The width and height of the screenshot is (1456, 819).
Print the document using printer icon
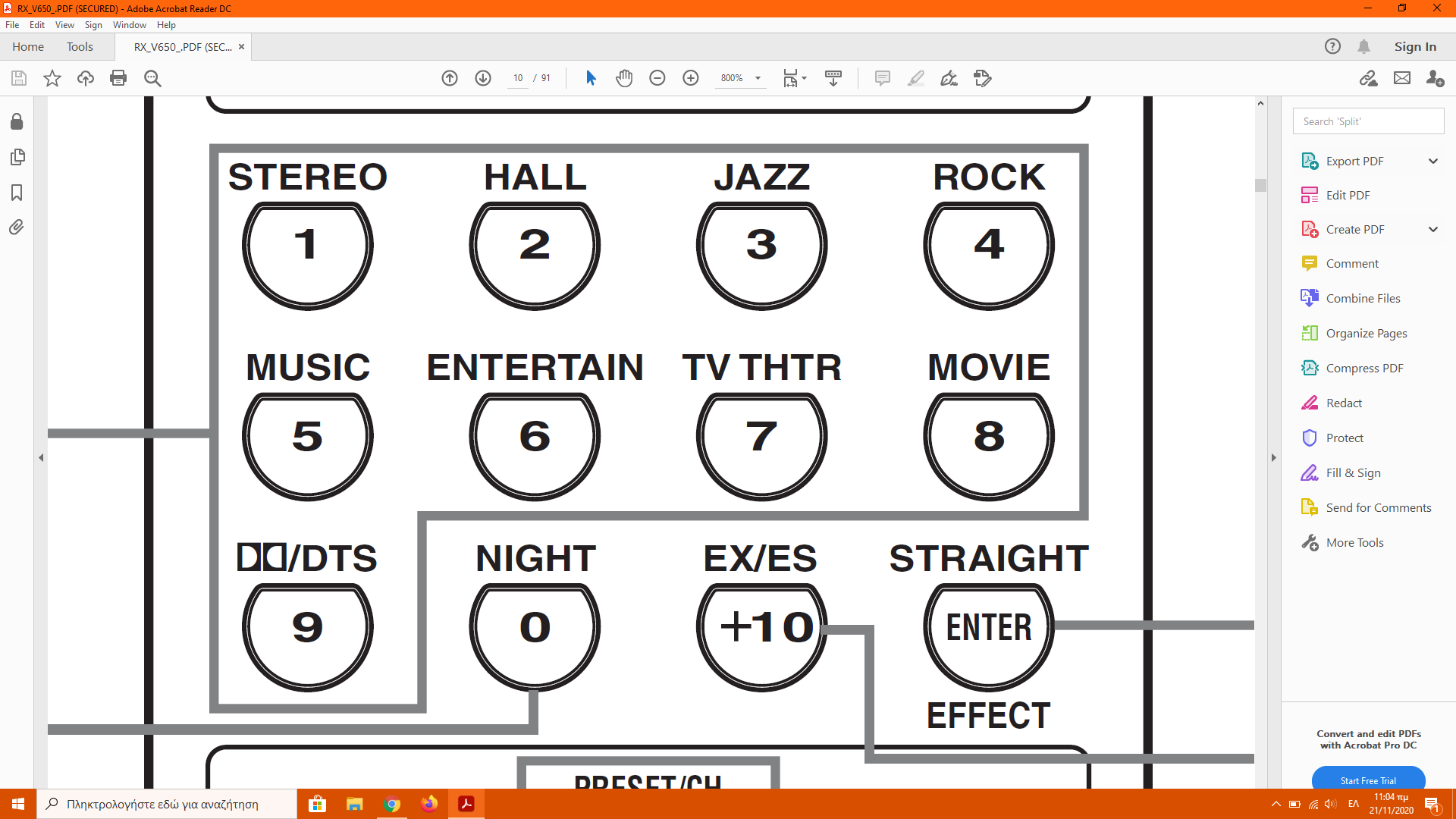(x=118, y=78)
